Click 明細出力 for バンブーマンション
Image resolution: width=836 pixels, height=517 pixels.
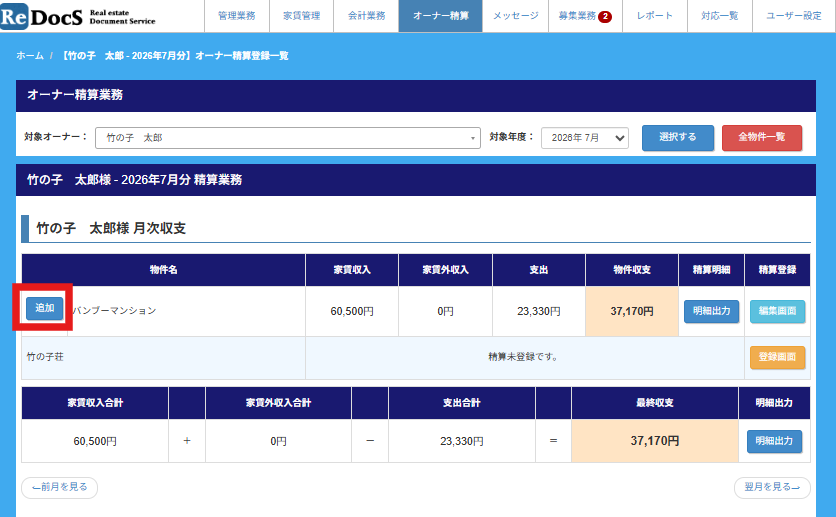click(711, 311)
